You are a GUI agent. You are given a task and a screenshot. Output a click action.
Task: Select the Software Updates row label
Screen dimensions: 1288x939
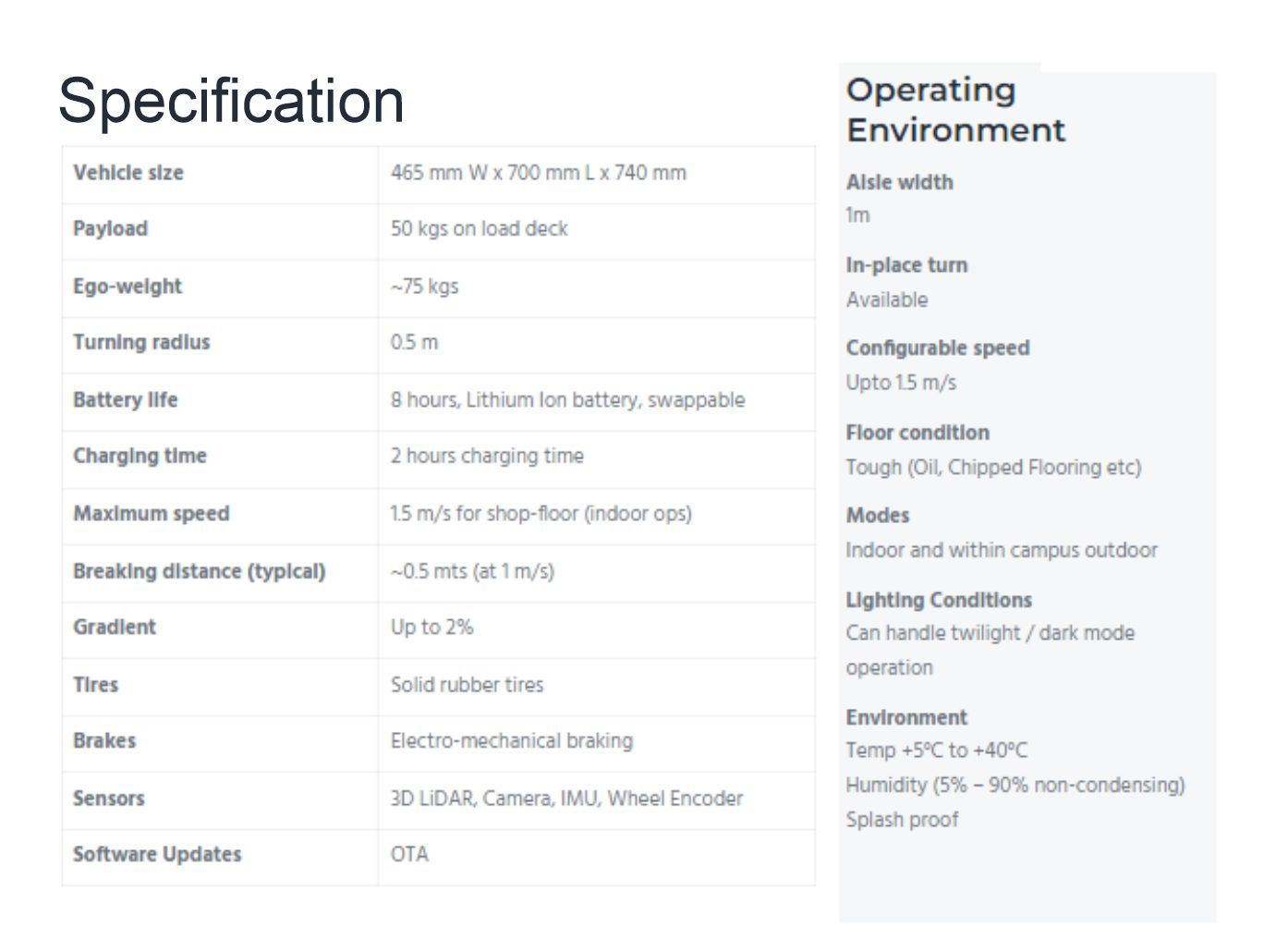(x=157, y=855)
